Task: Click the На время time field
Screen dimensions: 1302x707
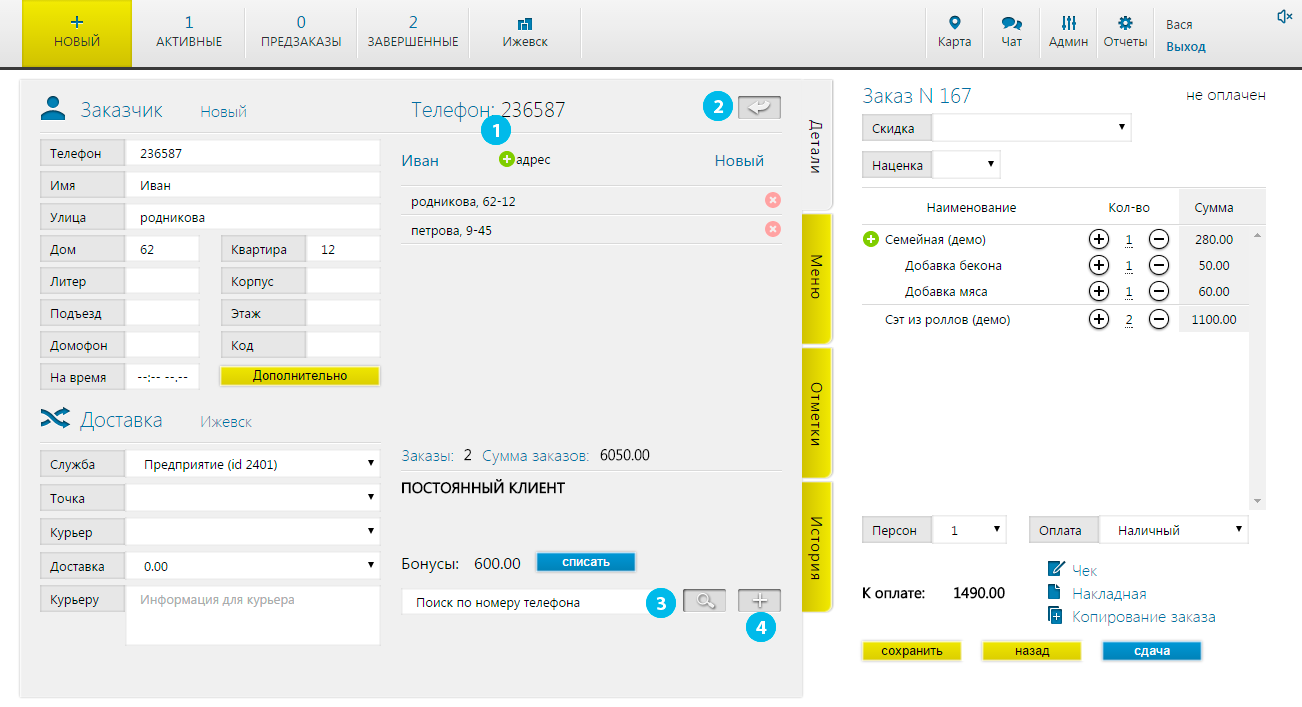Action: coord(163,377)
